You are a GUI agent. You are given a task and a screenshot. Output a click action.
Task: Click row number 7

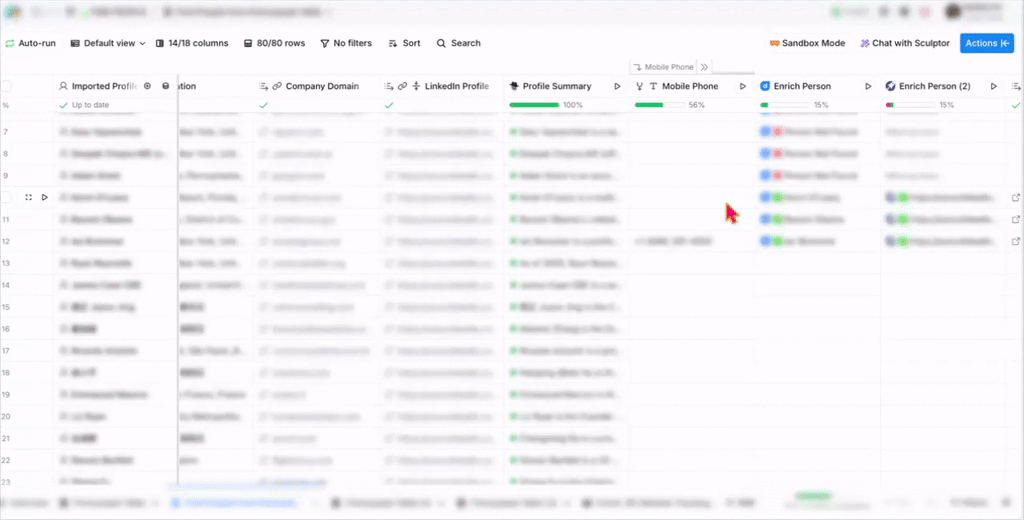click(x=6, y=132)
